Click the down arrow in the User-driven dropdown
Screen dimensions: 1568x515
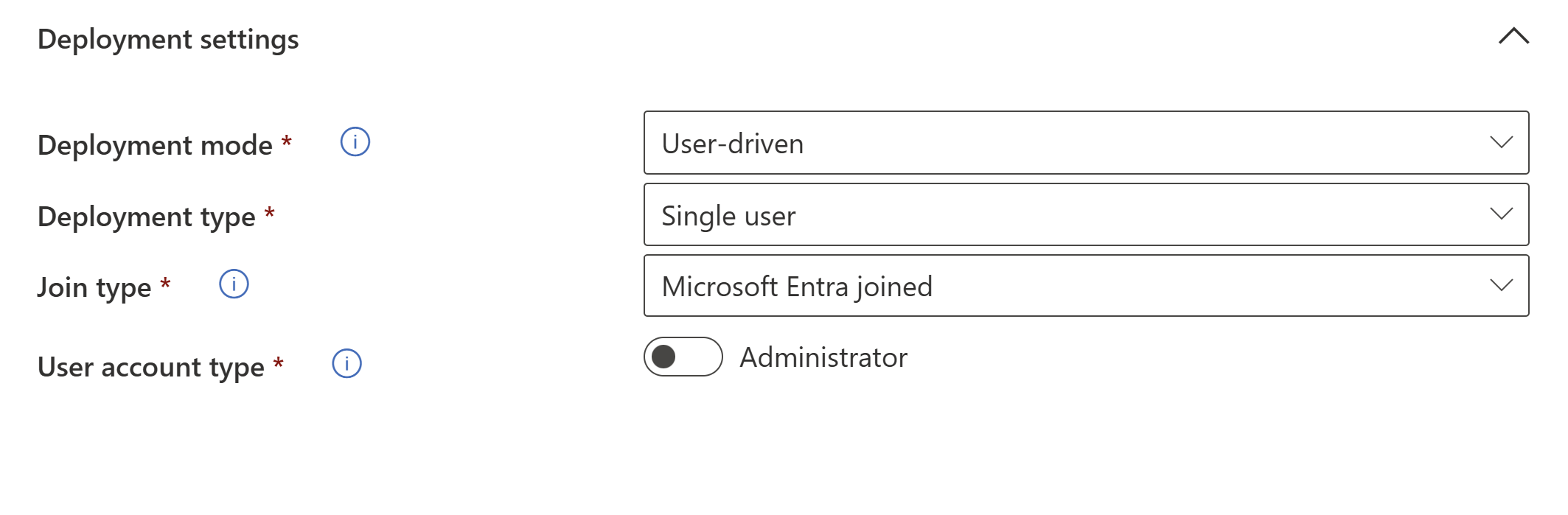pos(1501,143)
